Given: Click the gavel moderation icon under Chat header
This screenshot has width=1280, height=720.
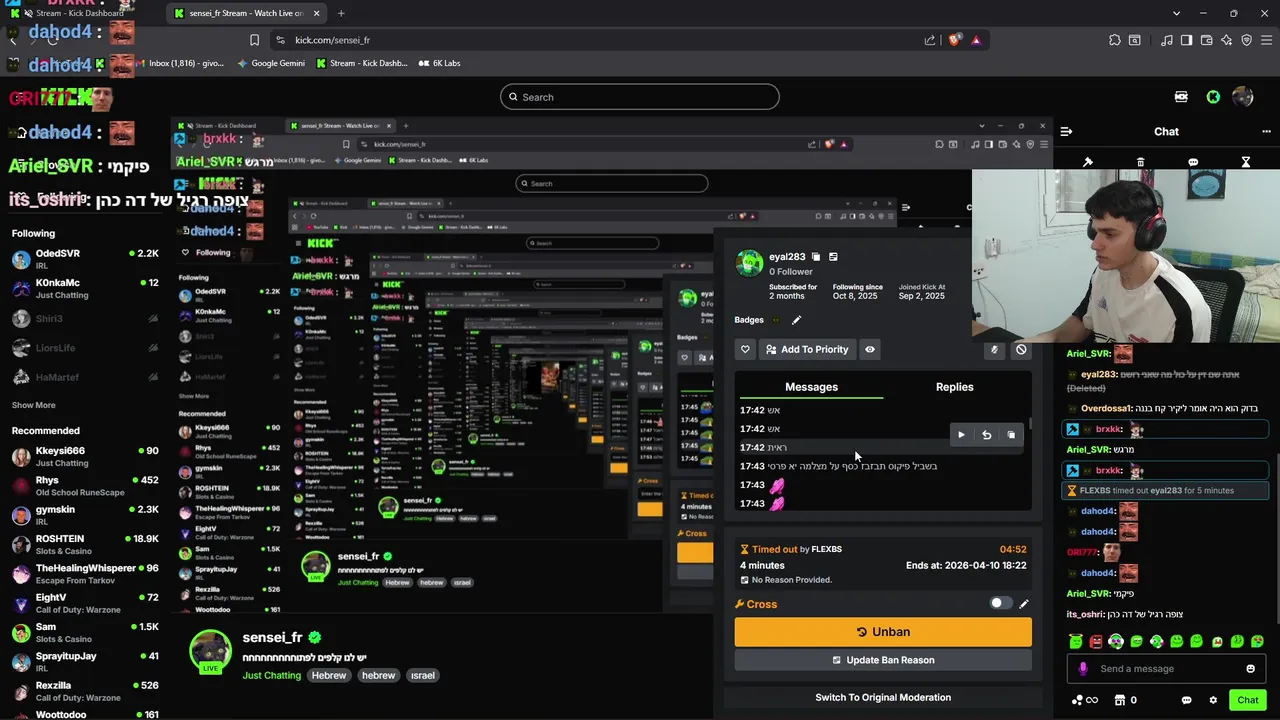Looking at the screenshot, I should tap(1088, 162).
